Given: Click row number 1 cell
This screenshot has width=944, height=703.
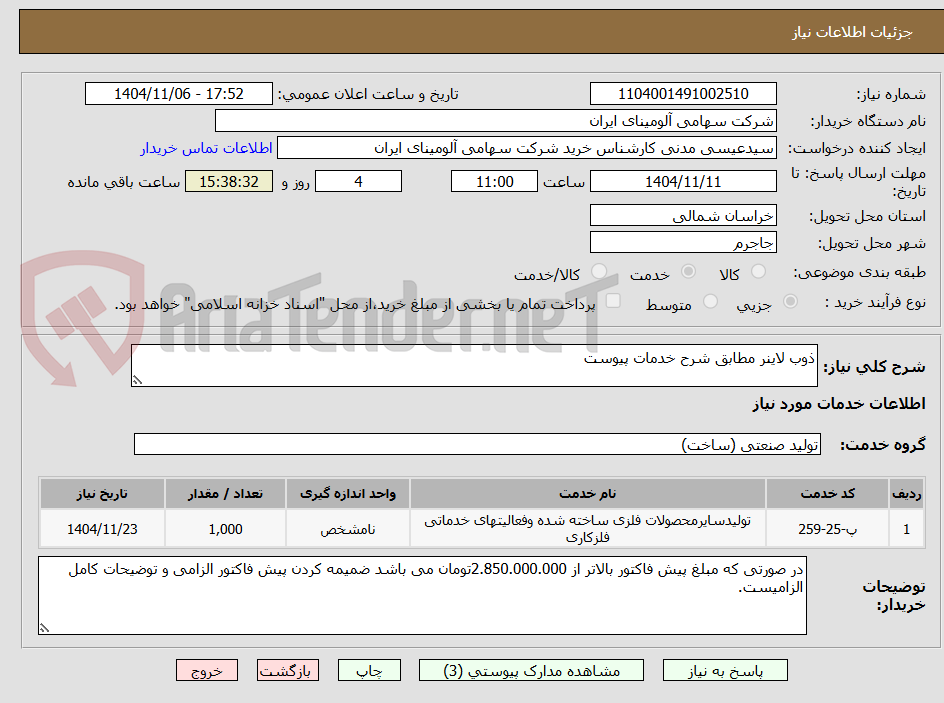Looking at the screenshot, I should [x=907, y=528].
